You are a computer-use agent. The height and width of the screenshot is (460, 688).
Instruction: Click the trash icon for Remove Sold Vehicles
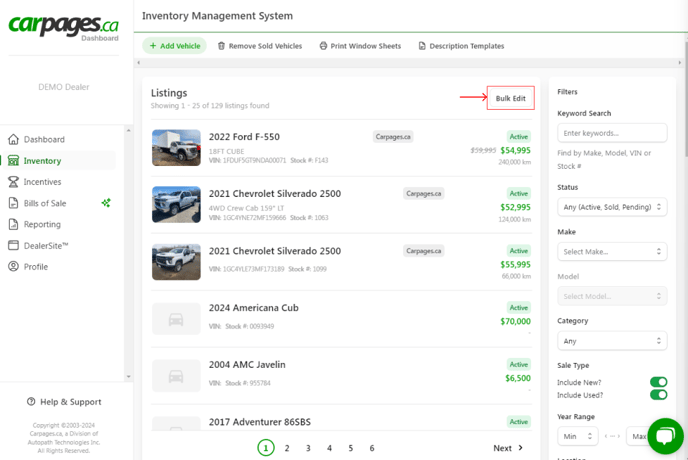(x=222, y=46)
